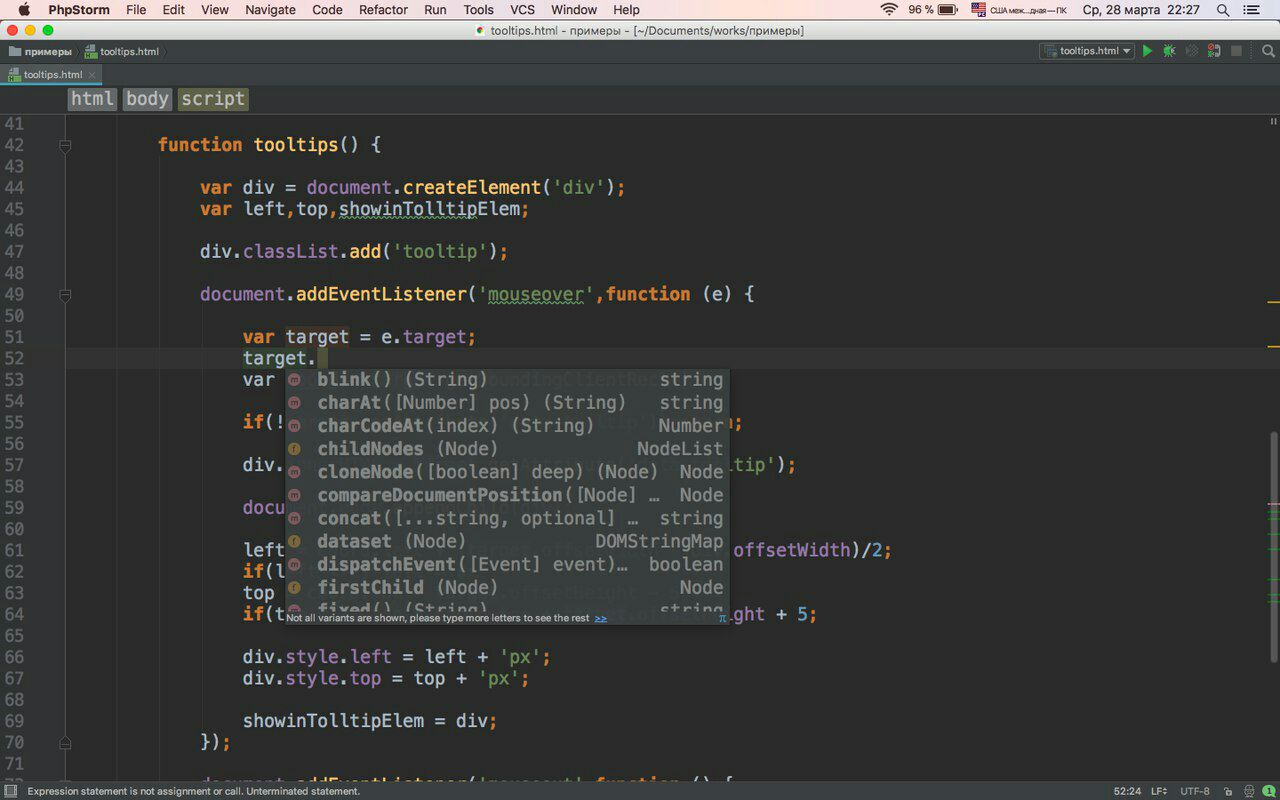Select the charCodeAt(index) completion suggestion

[x=506, y=426]
